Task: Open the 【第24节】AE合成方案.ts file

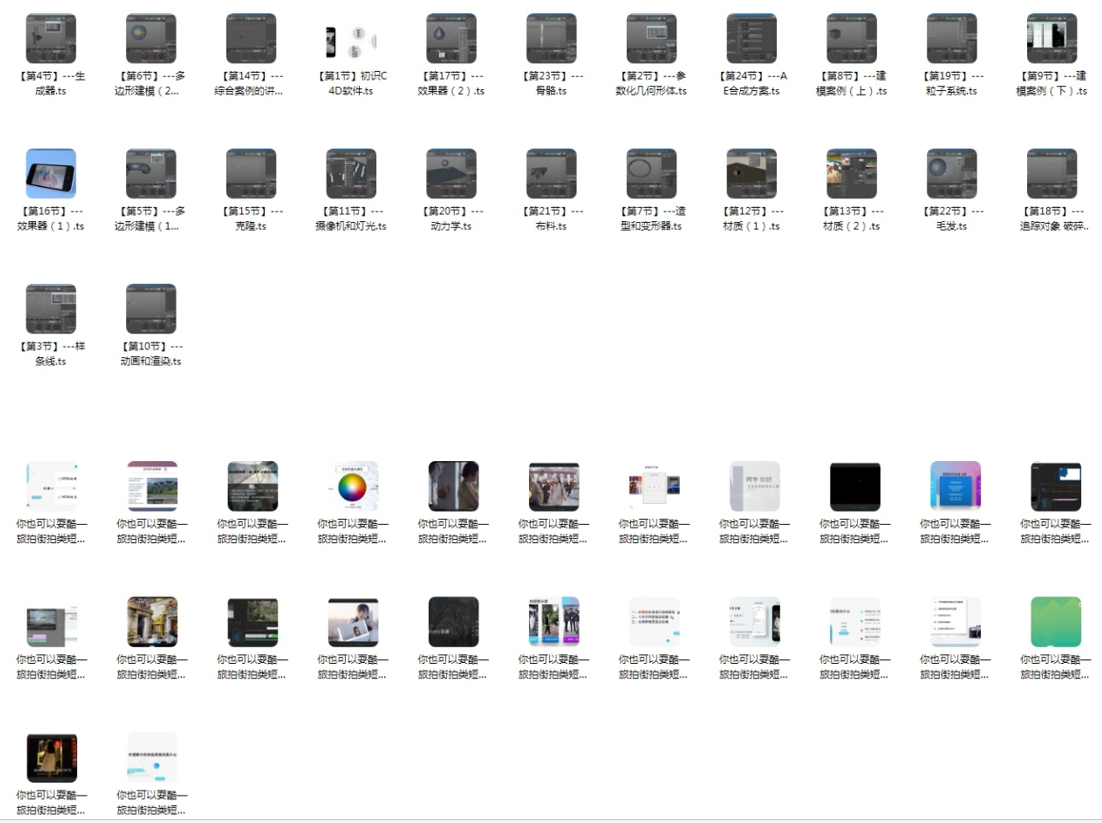Action: [751, 39]
